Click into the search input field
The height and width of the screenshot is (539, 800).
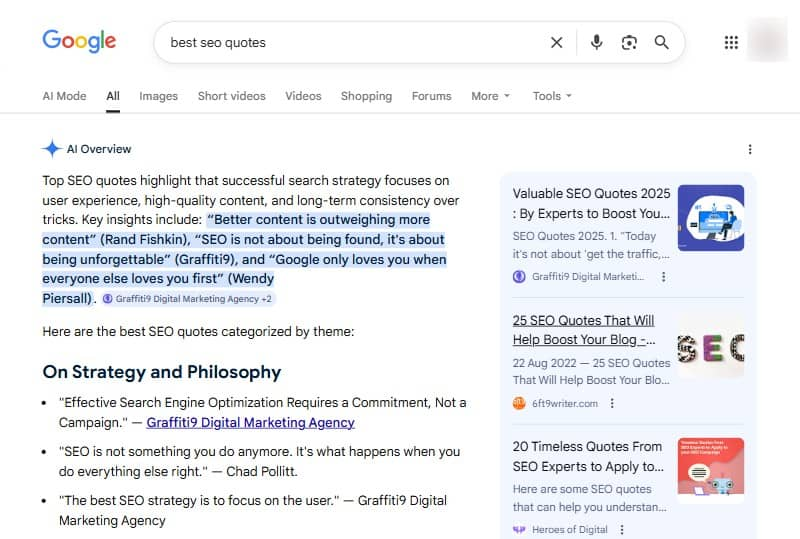pyautogui.click(x=350, y=43)
